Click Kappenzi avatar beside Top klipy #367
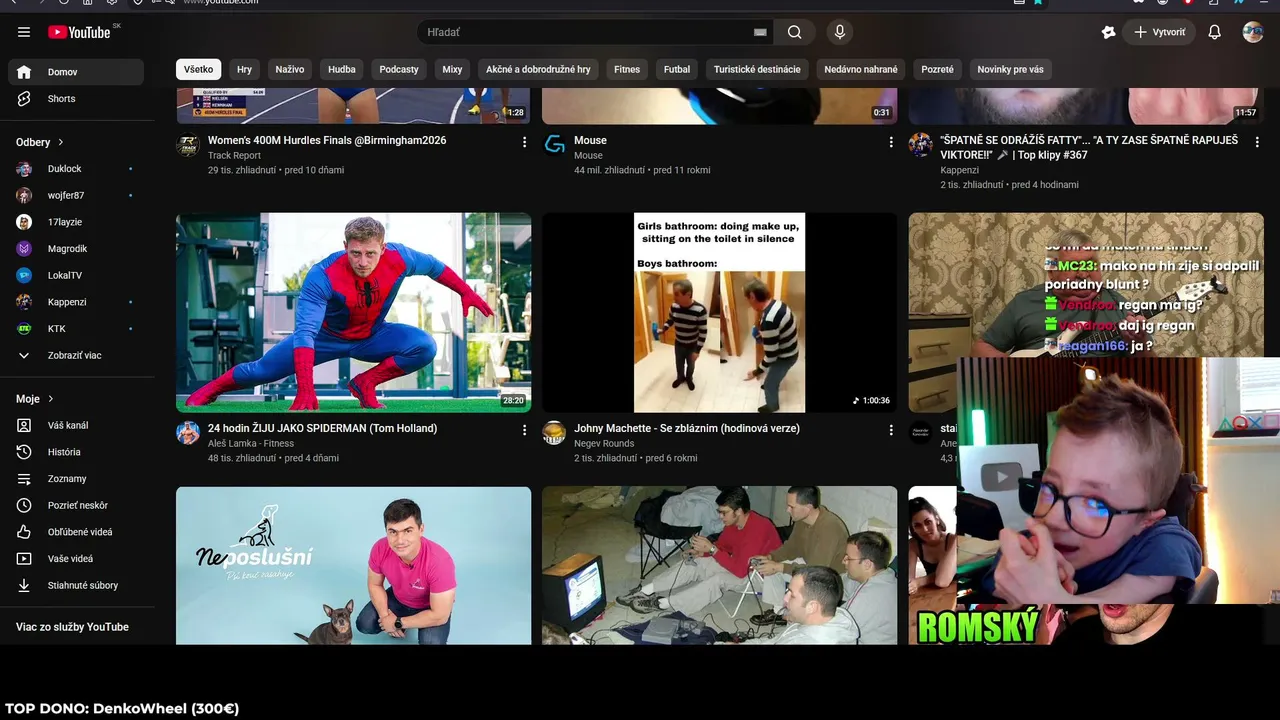The height and width of the screenshot is (720, 1280). [x=920, y=145]
